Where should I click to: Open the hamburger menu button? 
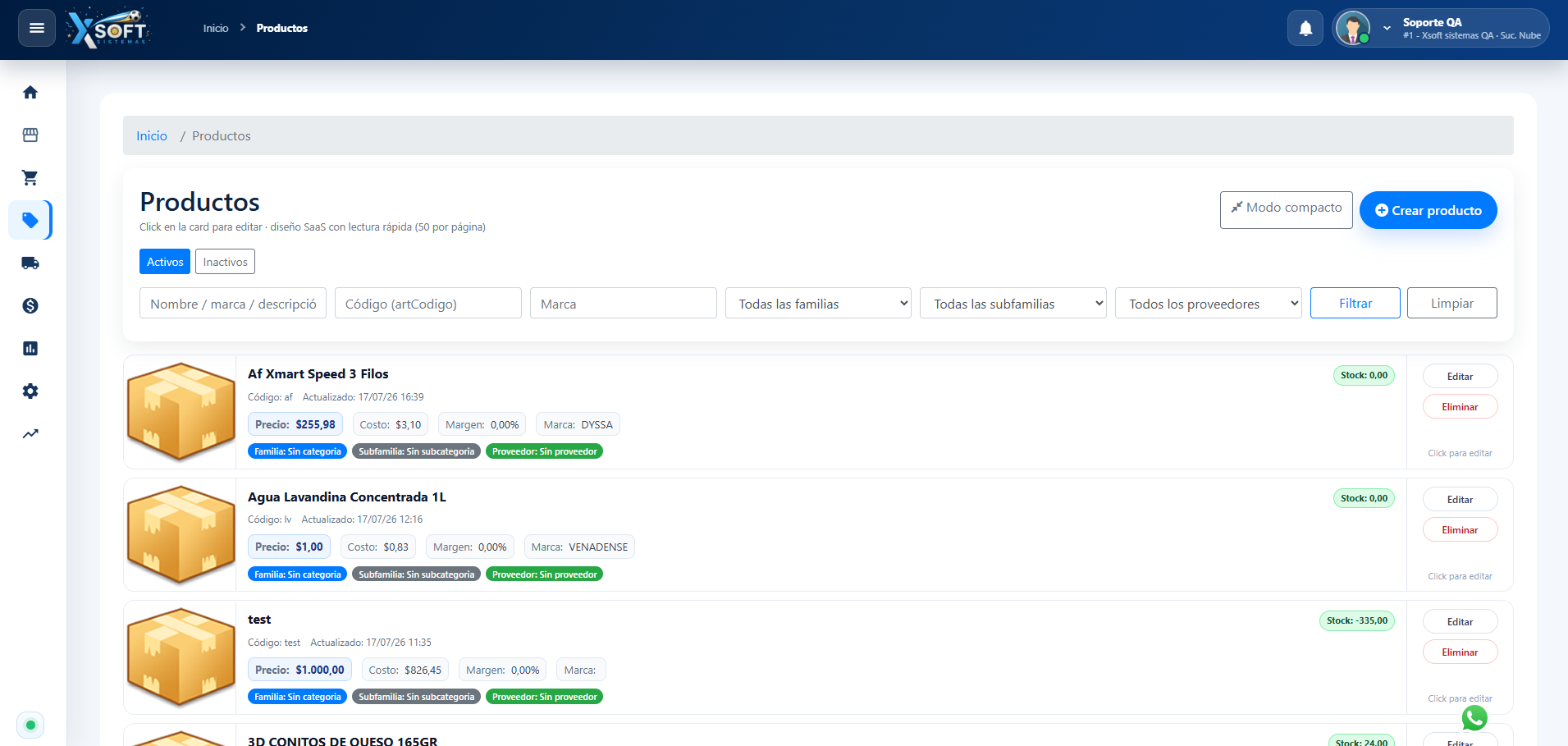[x=37, y=28]
